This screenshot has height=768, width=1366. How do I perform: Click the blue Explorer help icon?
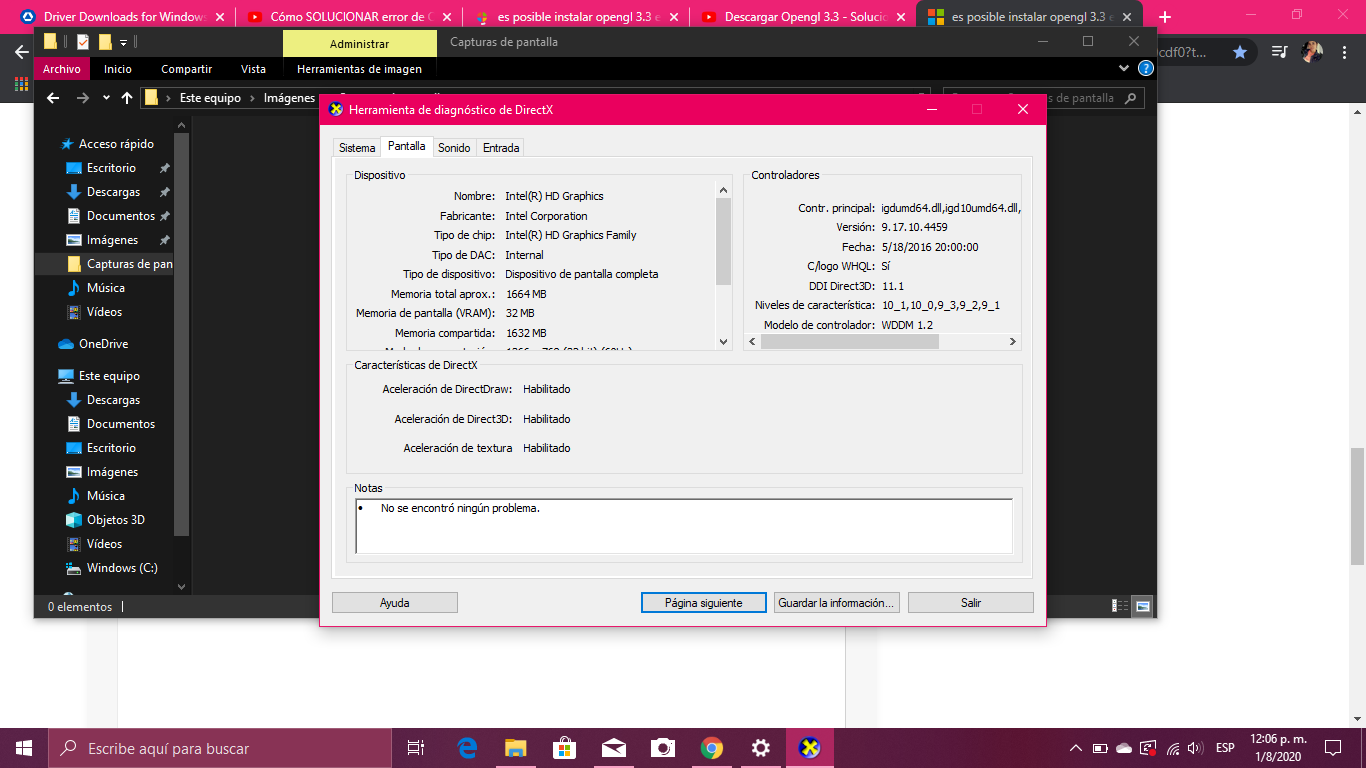[x=1146, y=68]
